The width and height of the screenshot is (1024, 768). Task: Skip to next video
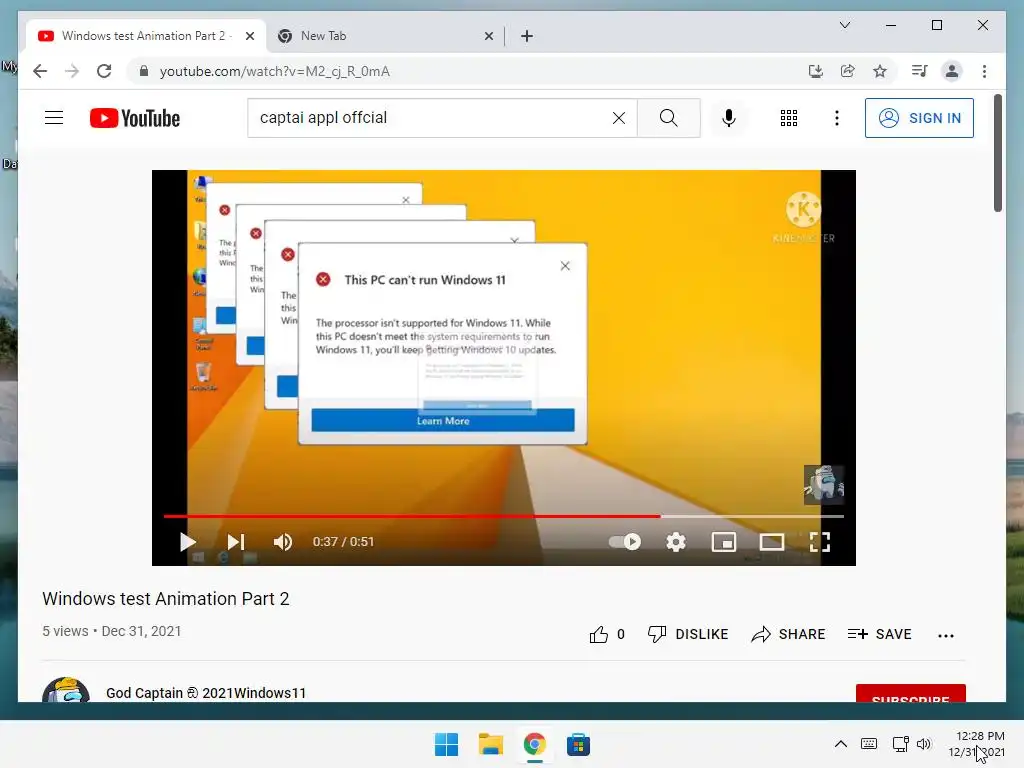click(236, 541)
